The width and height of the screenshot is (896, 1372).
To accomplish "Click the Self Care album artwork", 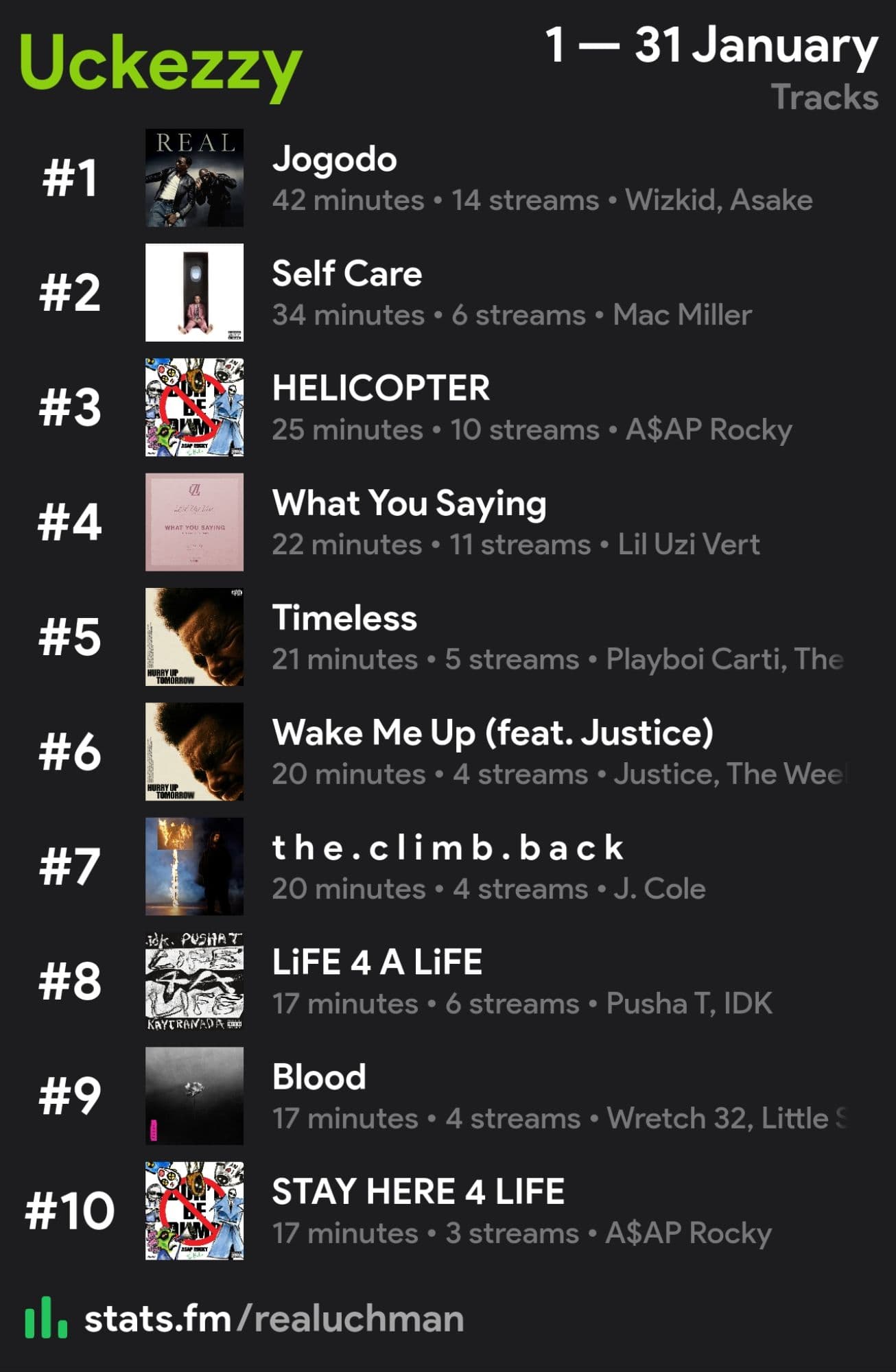I will [x=194, y=292].
